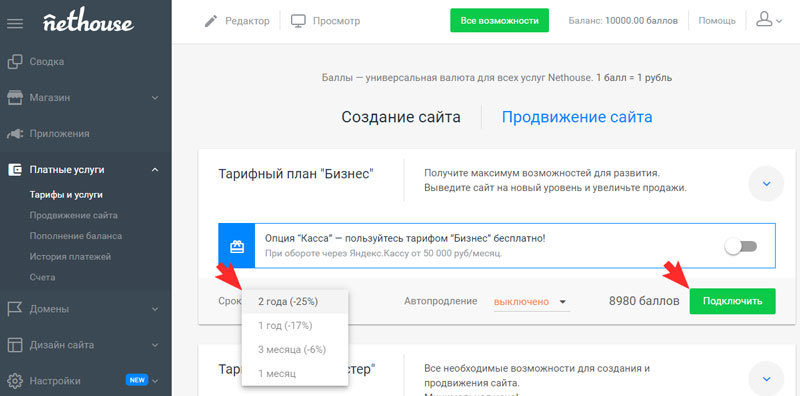Click the Дизайн сайта layout icon
800x396 pixels.
click(15, 345)
